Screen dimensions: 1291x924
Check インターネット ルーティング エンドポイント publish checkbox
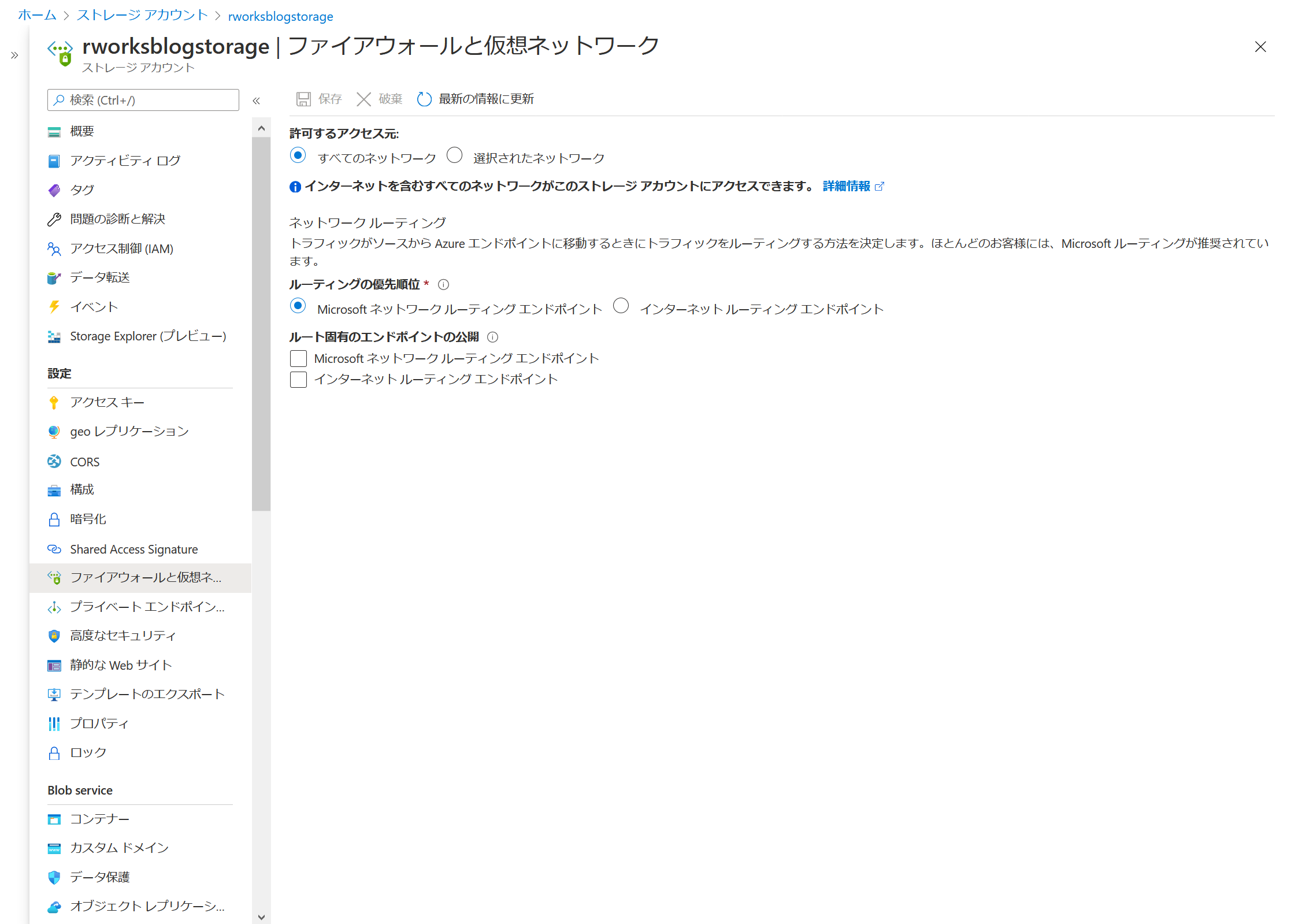click(298, 380)
